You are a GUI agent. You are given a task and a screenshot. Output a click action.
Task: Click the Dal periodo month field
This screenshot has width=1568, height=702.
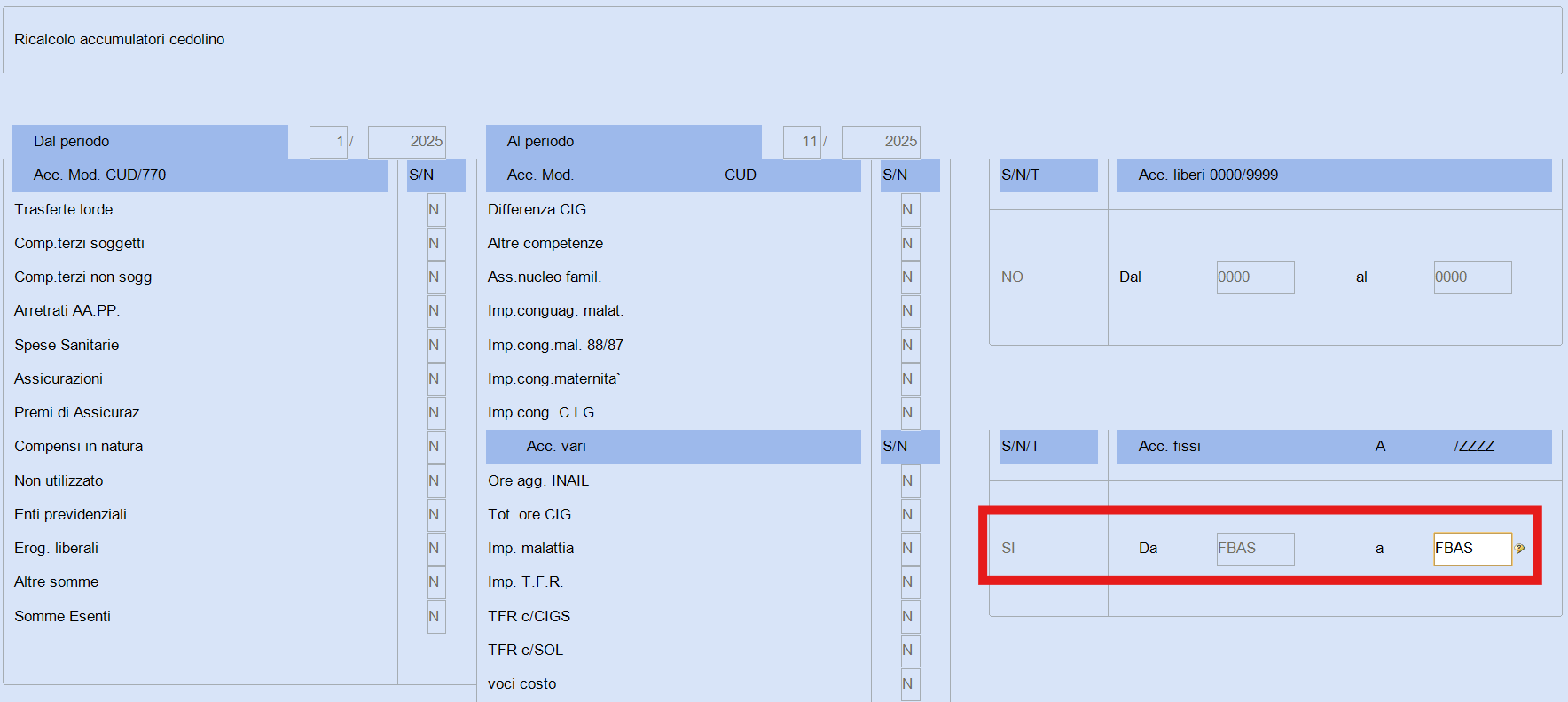[x=328, y=142]
